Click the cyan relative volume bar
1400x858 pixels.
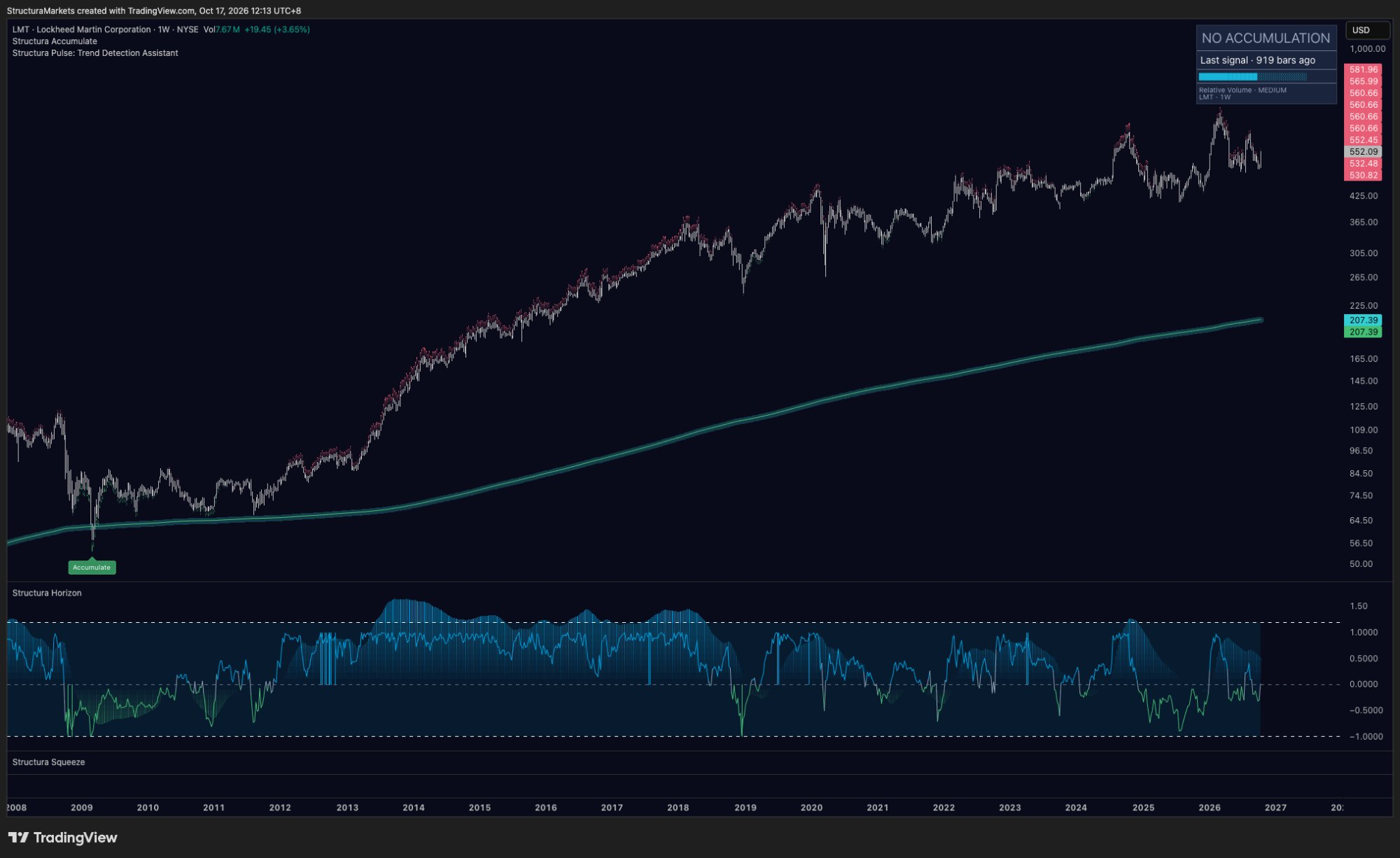[x=1228, y=77]
